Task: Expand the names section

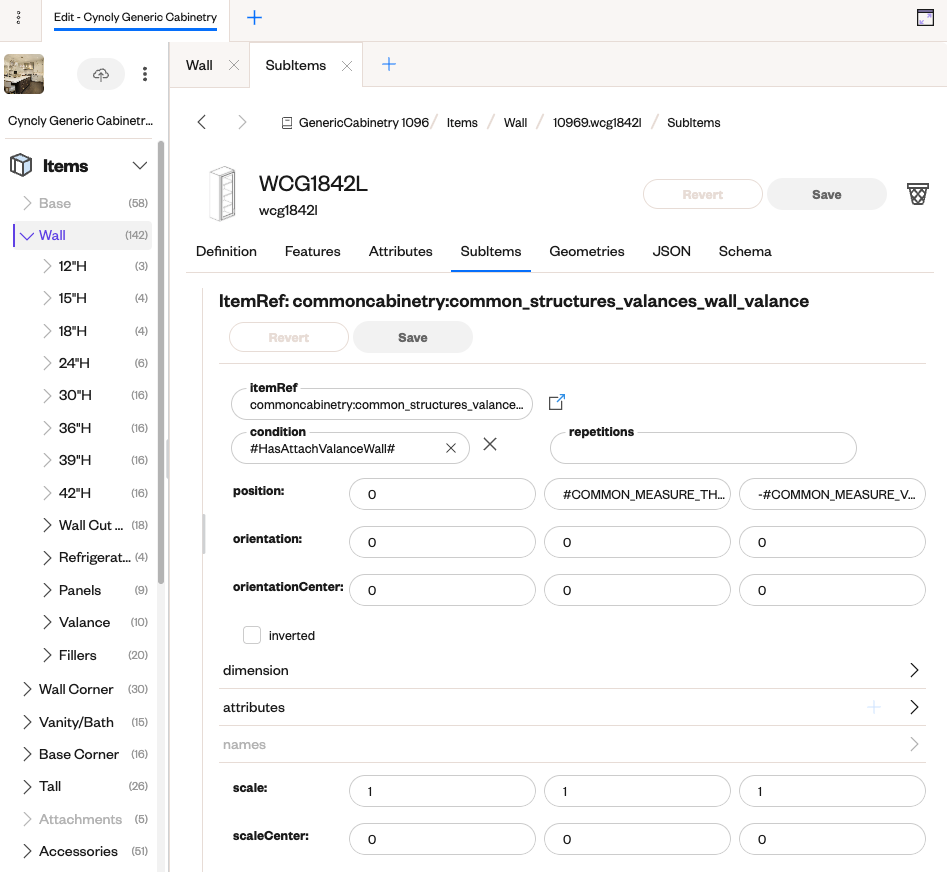Action: 914,744
